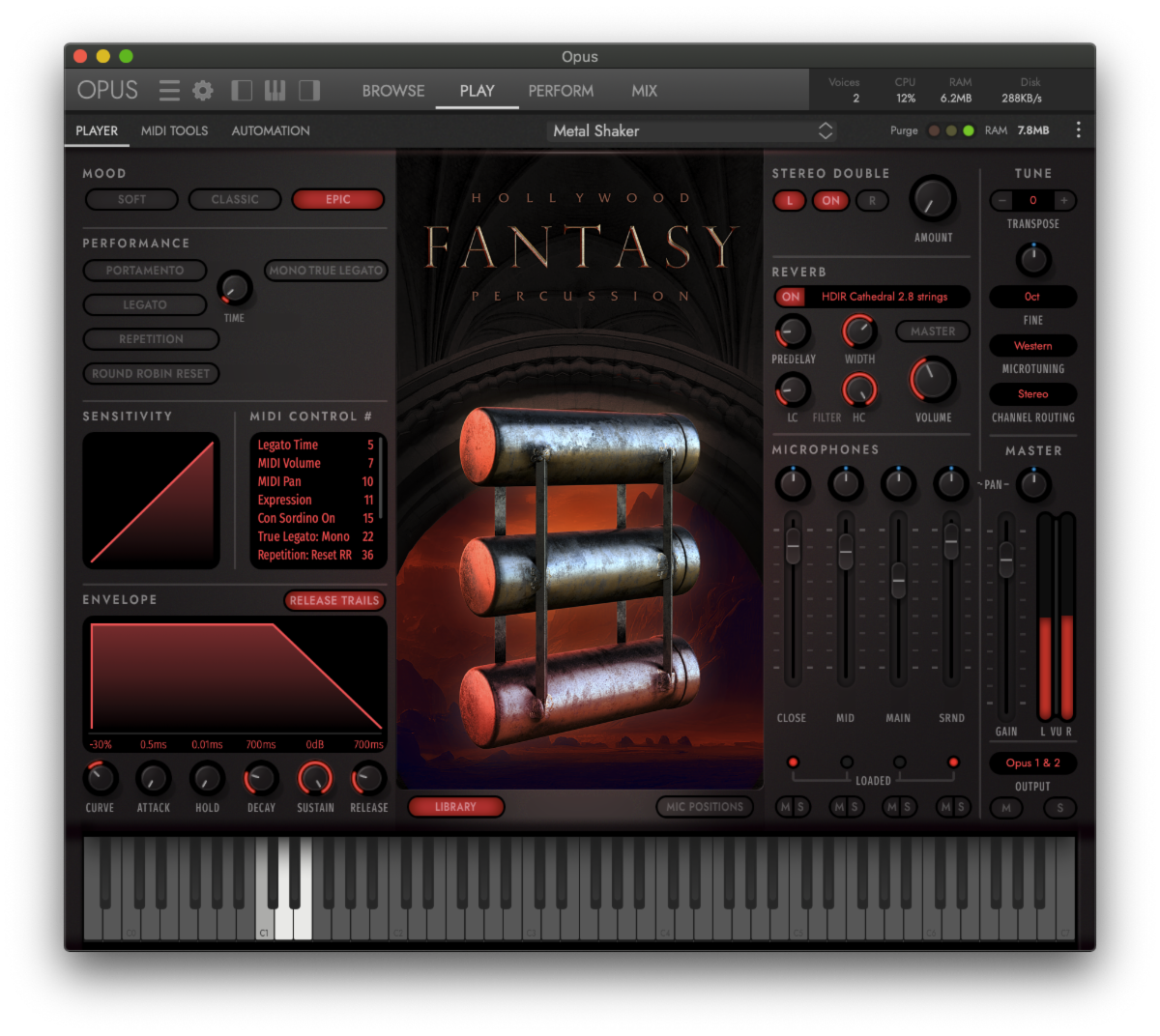Image resolution: width=1160 pixels, height=1036 pixels.
Task: Enable Legato performance mode
Action: (x=145, y=304)
